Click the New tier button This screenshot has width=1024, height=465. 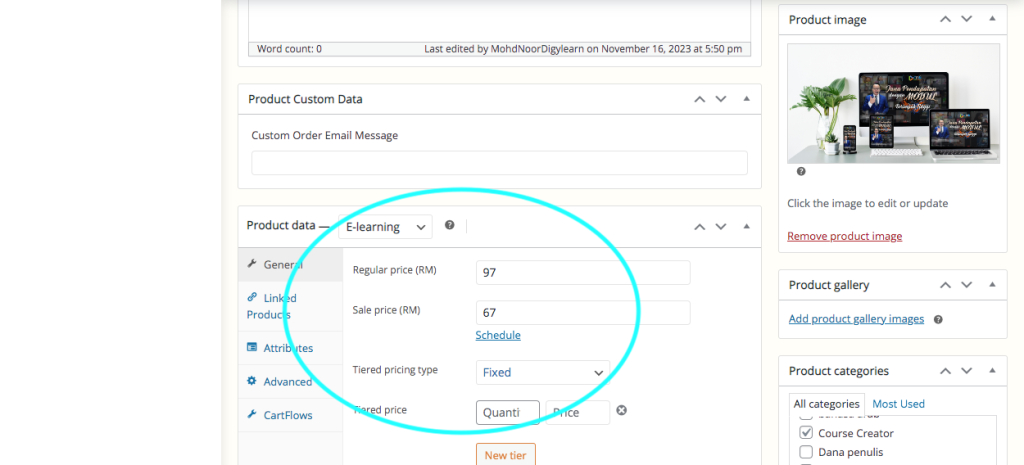pos(505,455)
